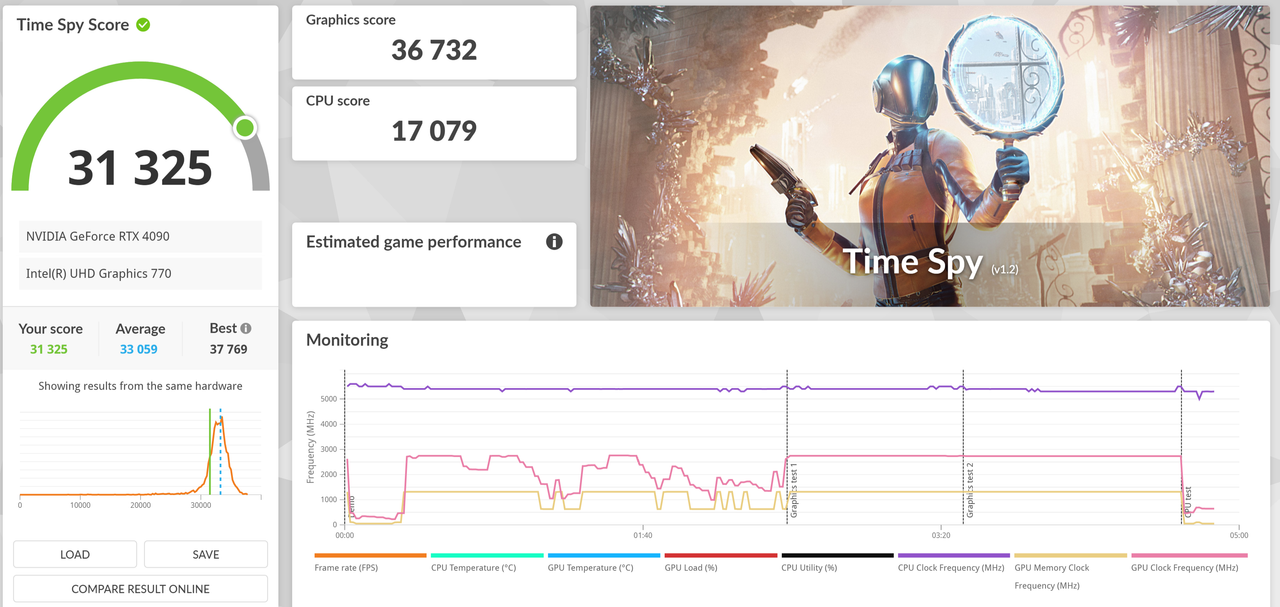Click the Graphics test 1 timeline marker
1280x607 pixels.
coord(794,491)
